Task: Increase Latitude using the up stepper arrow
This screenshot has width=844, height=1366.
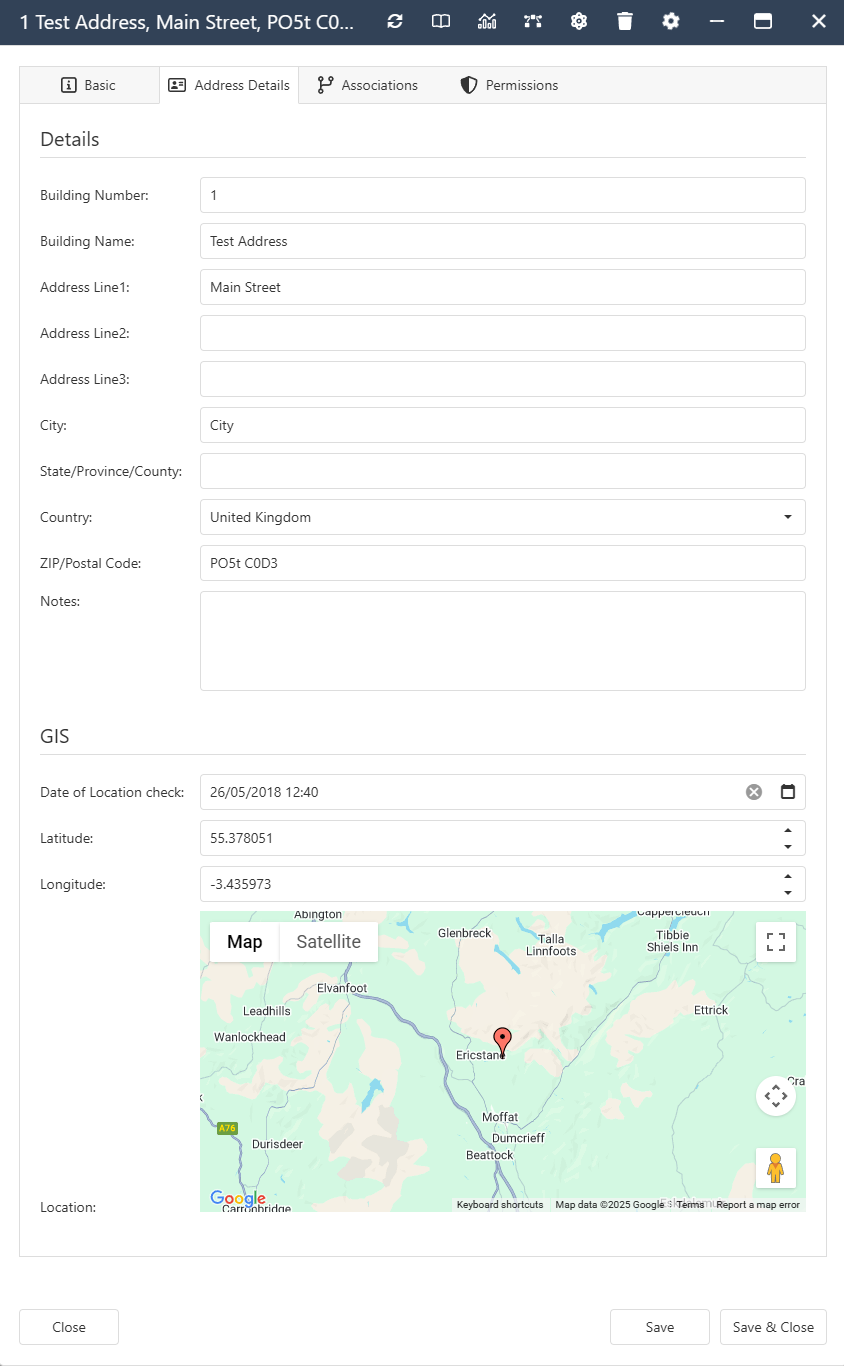Action: (x=789, y=831)
